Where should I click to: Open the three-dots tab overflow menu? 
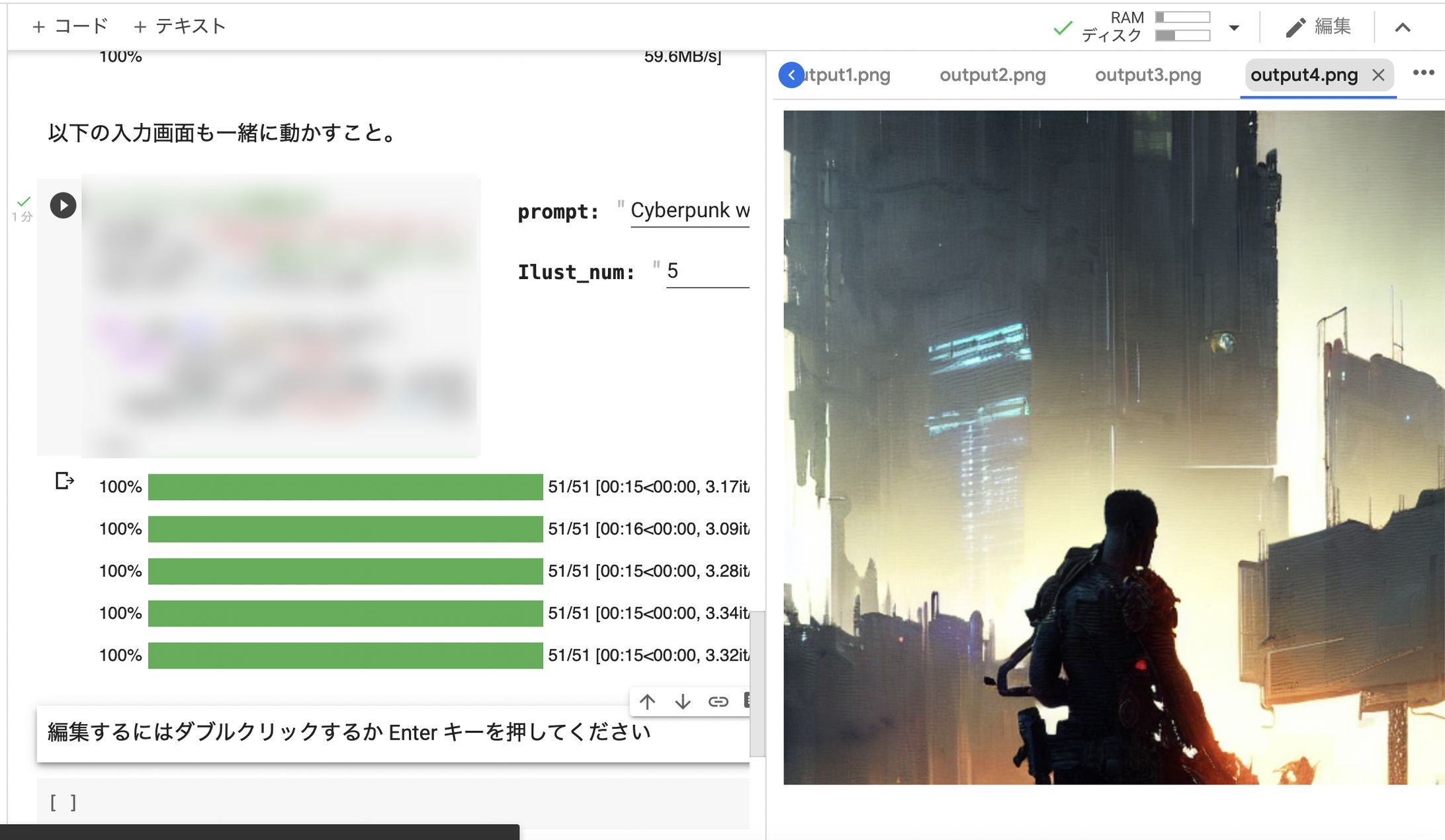[x=1423, y=73]
